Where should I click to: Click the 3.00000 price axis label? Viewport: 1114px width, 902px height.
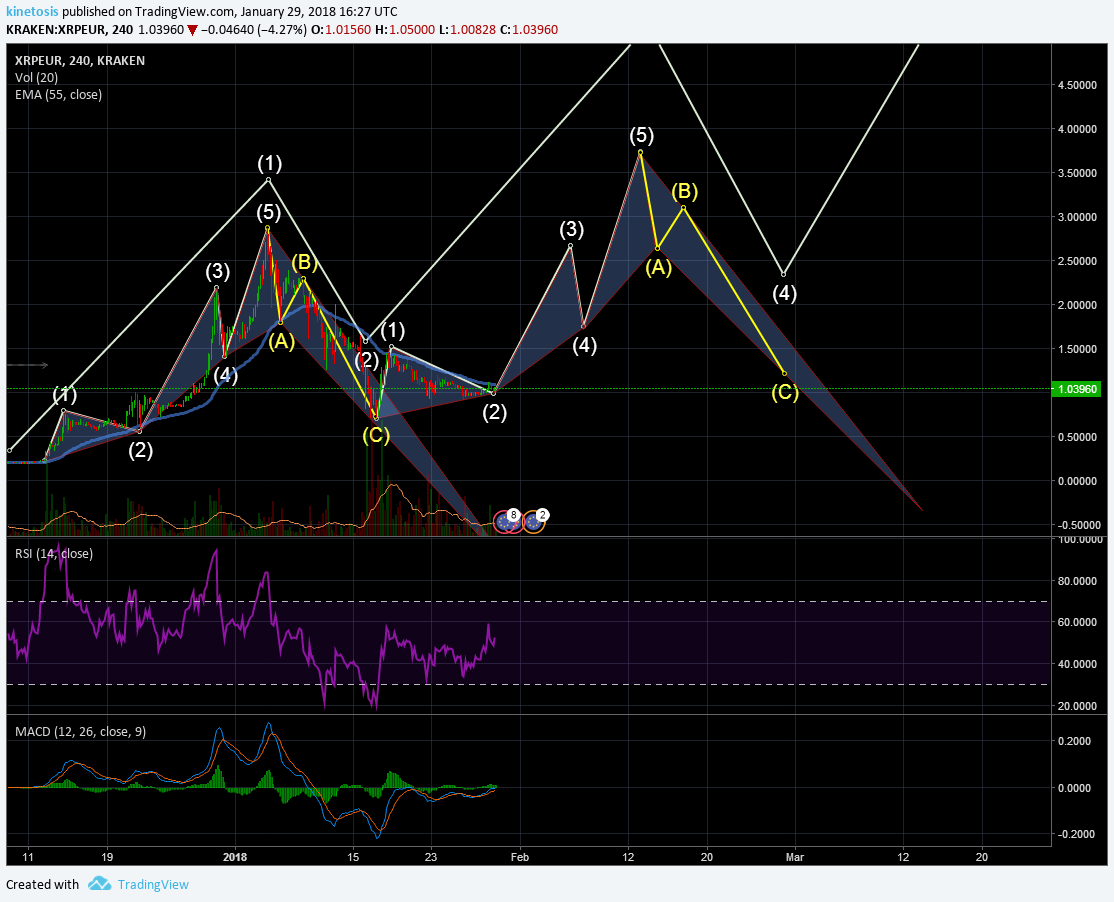pos(1077,217)
